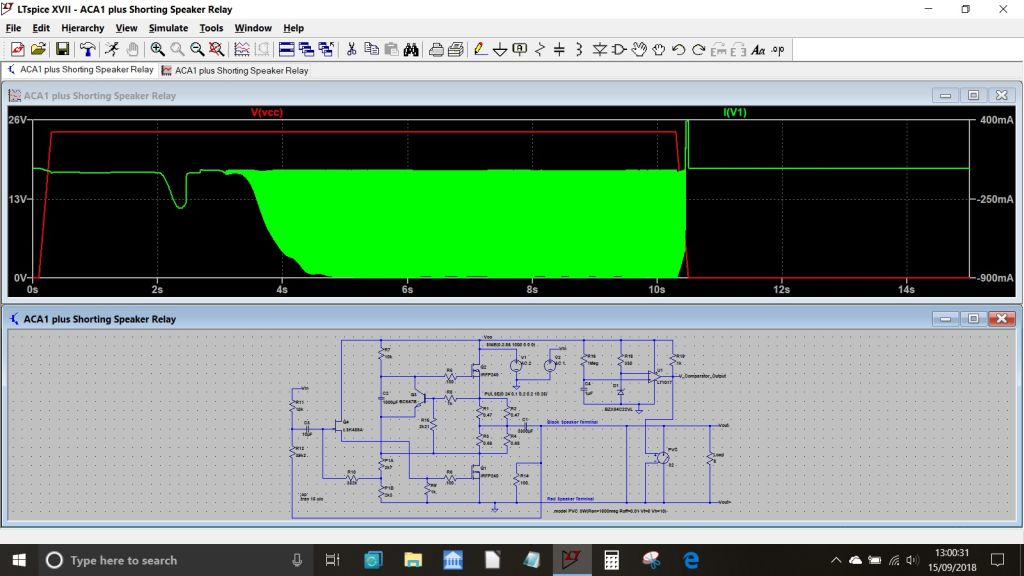Open the Window menu
Image resolution: width=1024 pixels, height=576 pixels.
253,28
